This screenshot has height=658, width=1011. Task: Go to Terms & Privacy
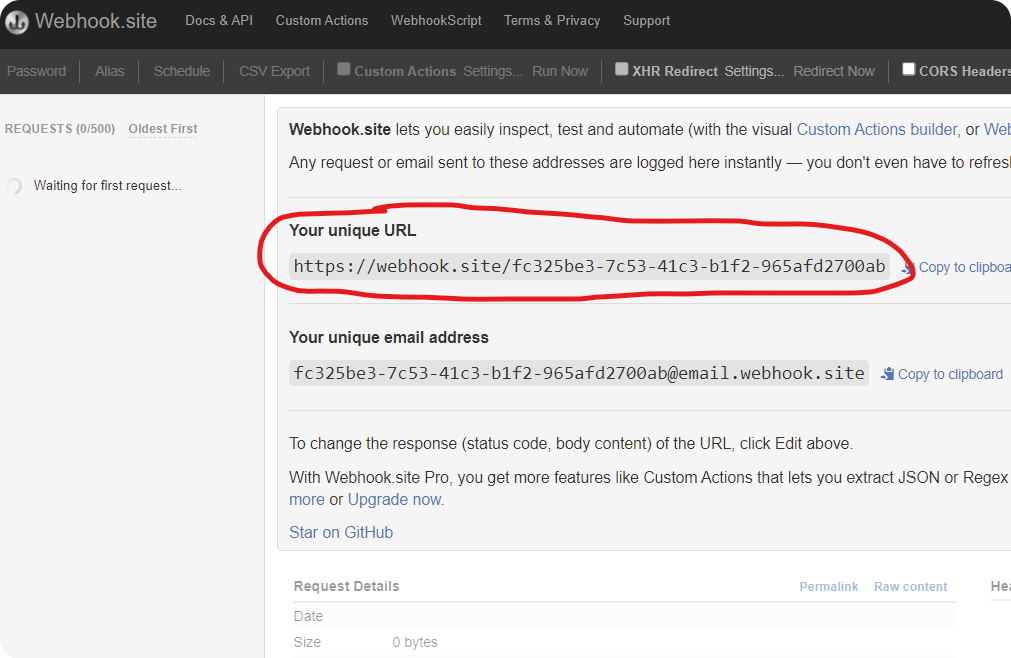(552, 21)
